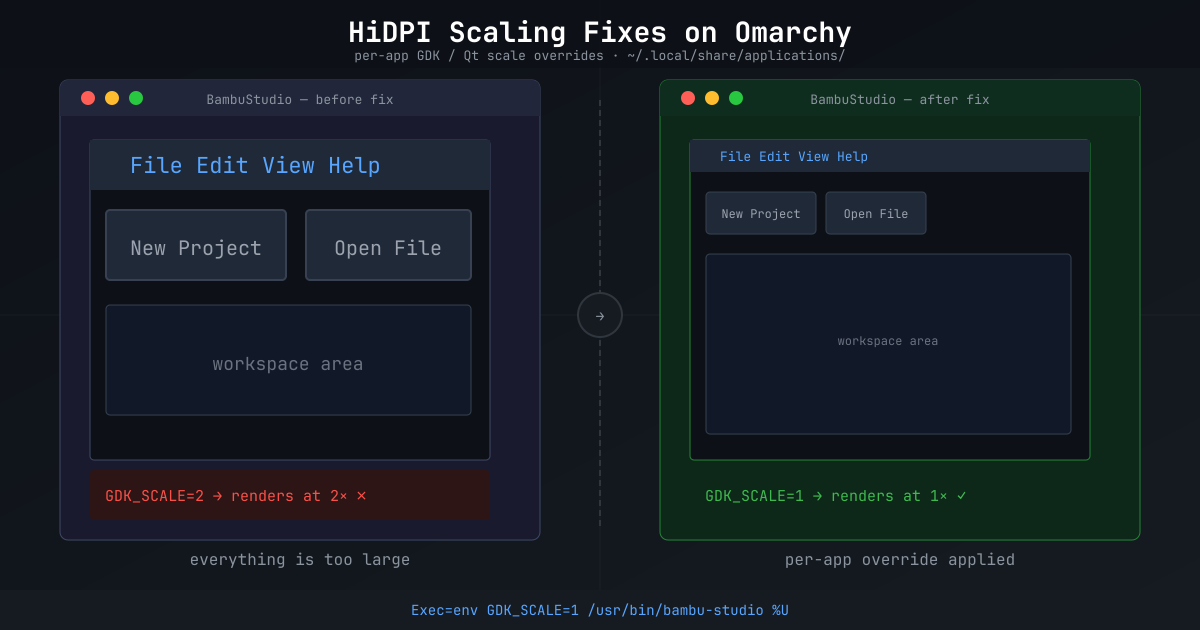Click the 'Exec=env GDK_SCALE=1 /usr/bin/bambu-studio %U' line
This screenshot has width=1200, height=630.
[600, 610]
